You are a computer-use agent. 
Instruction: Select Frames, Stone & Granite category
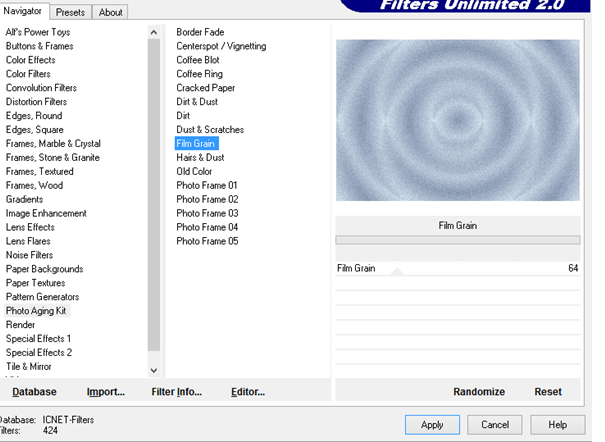(x=53, y=157)
